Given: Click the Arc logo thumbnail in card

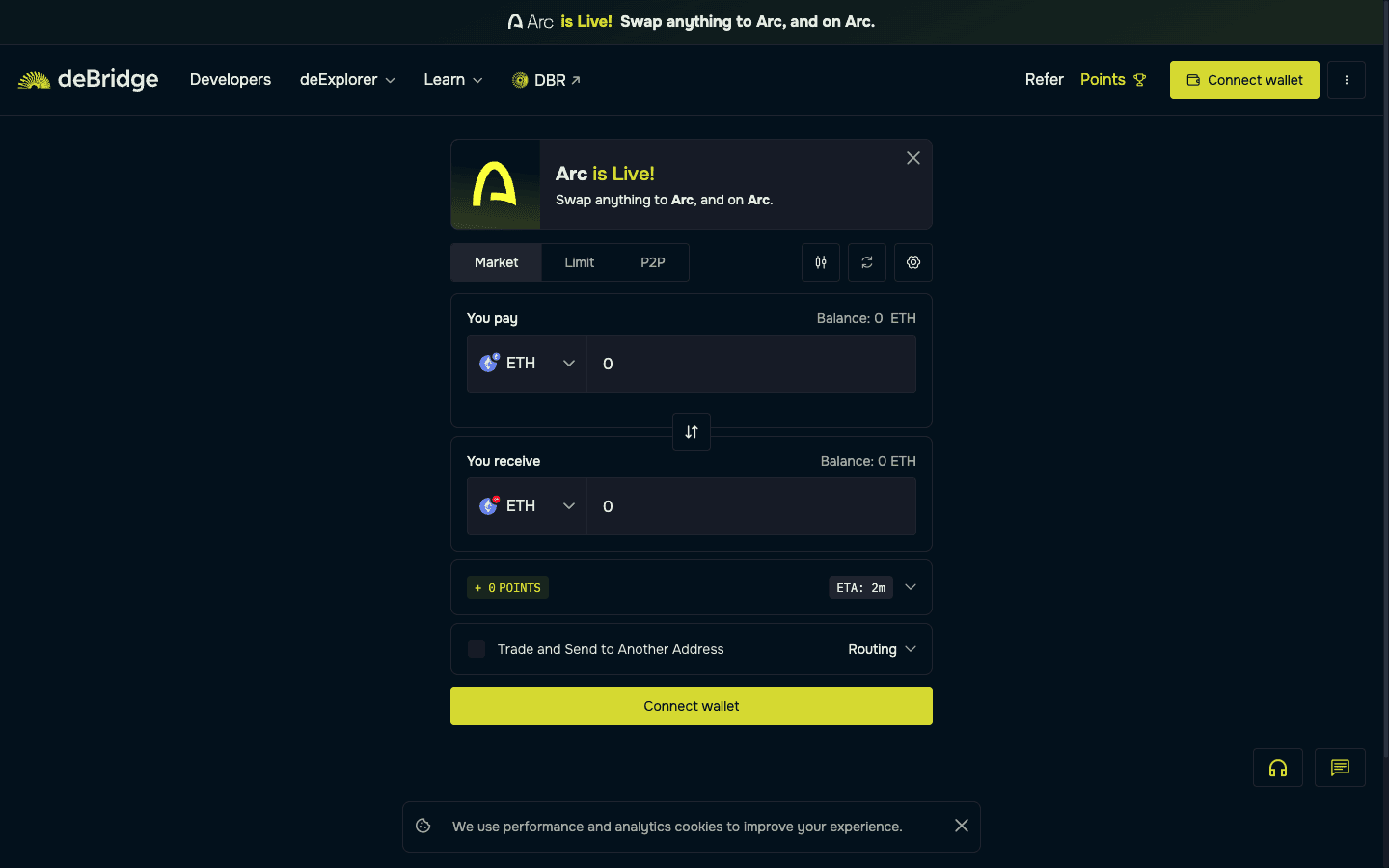Looking at the screenshot, I should click(496, 184).
